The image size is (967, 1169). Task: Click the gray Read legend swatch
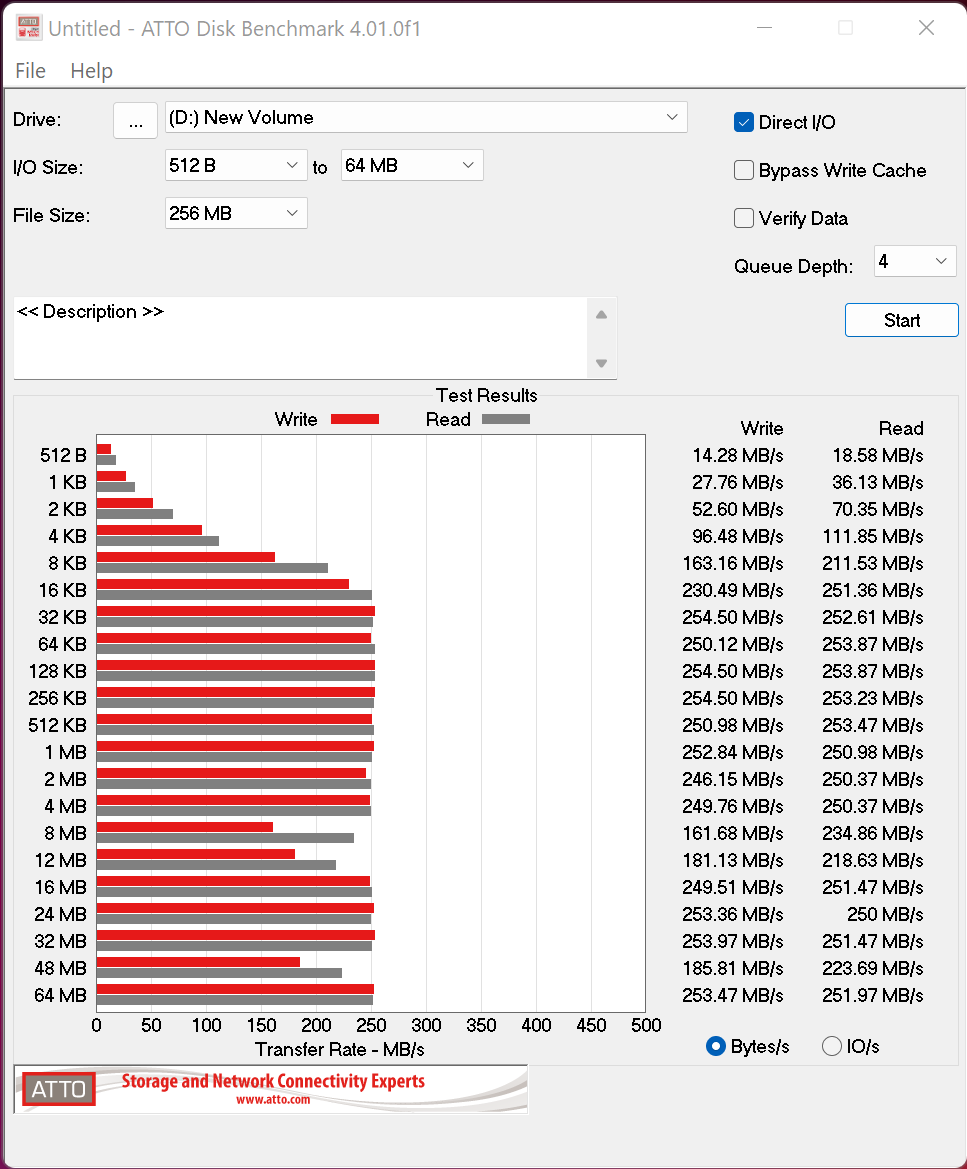pyautogui.click(x=505, y=419)
